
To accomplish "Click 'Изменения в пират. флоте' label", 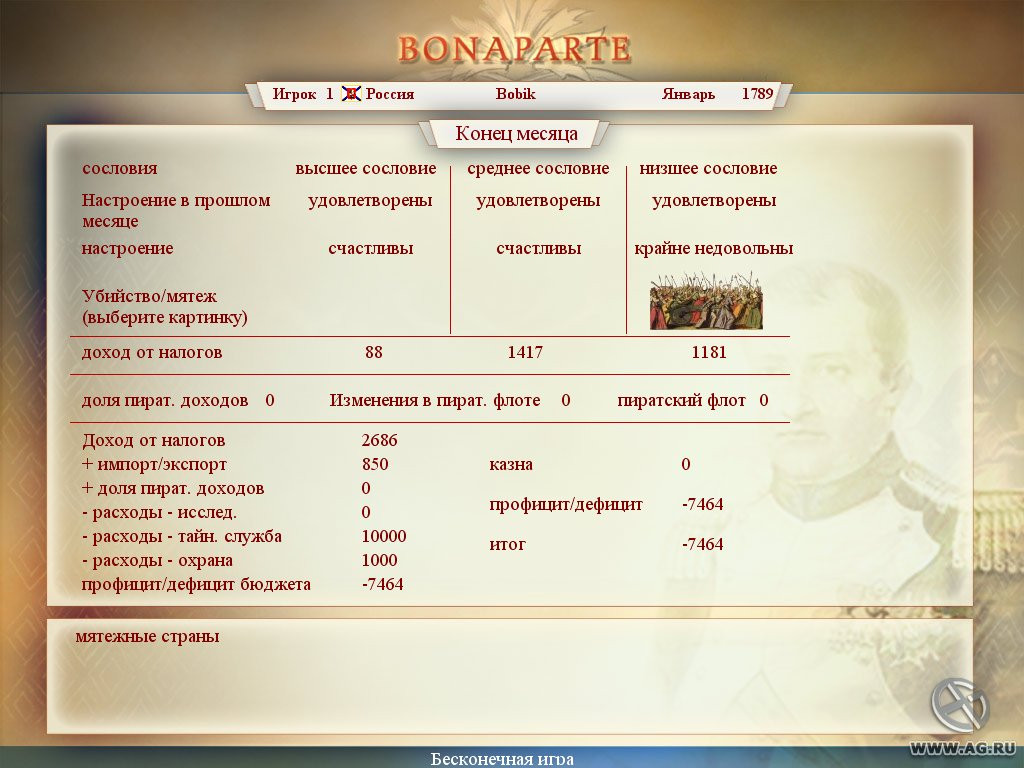I will click(435, 400).
